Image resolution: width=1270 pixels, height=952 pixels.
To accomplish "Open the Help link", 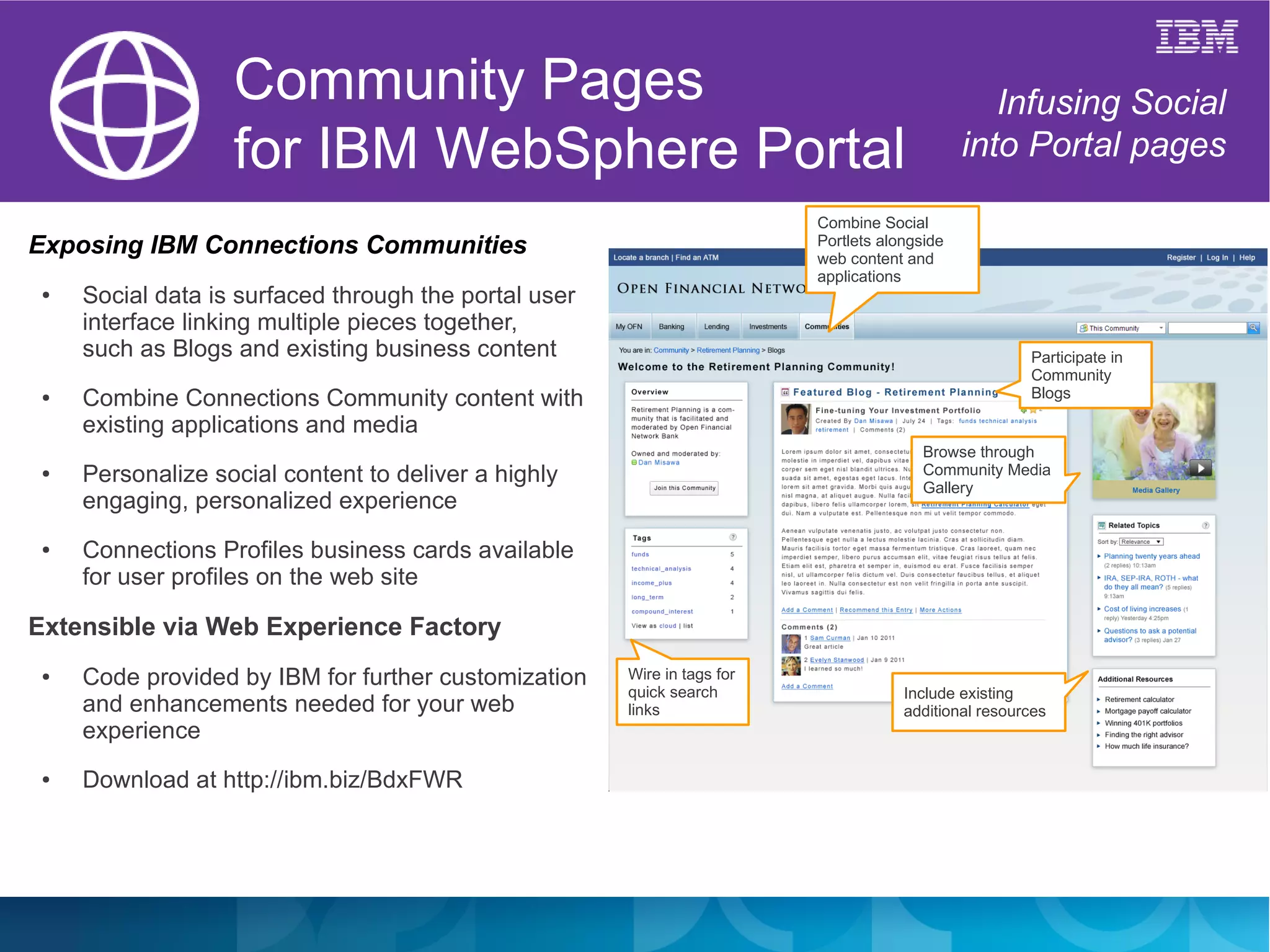I will (x=1247, y=257).
